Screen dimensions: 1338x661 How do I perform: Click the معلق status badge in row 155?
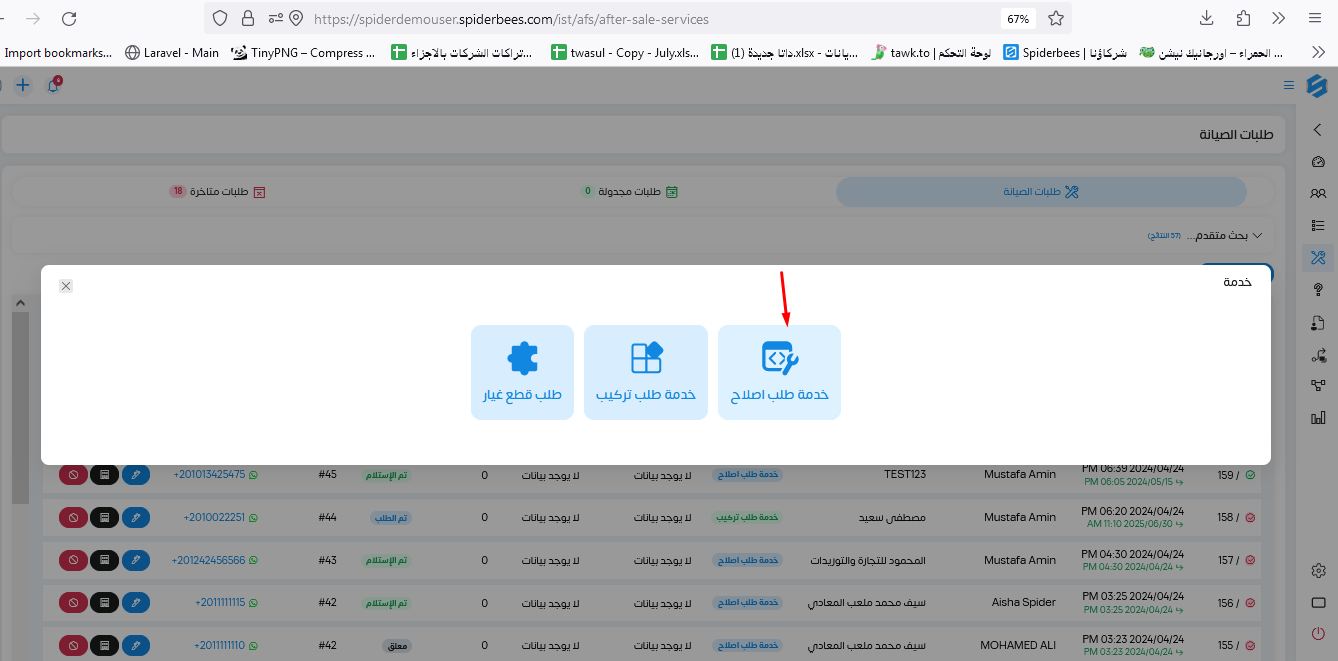tap(397, 646)
